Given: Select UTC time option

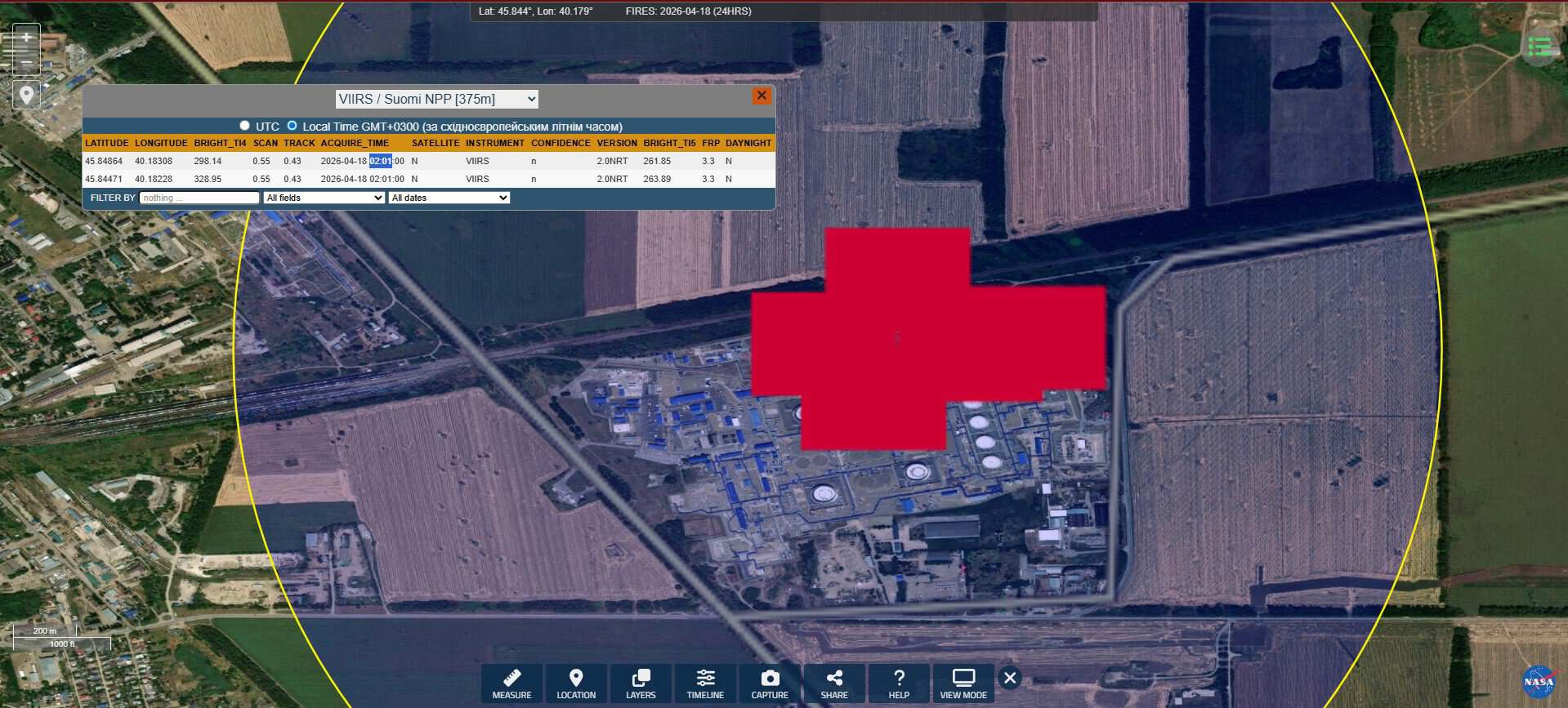Looking at the screenshot, I should tap(244, 126).
